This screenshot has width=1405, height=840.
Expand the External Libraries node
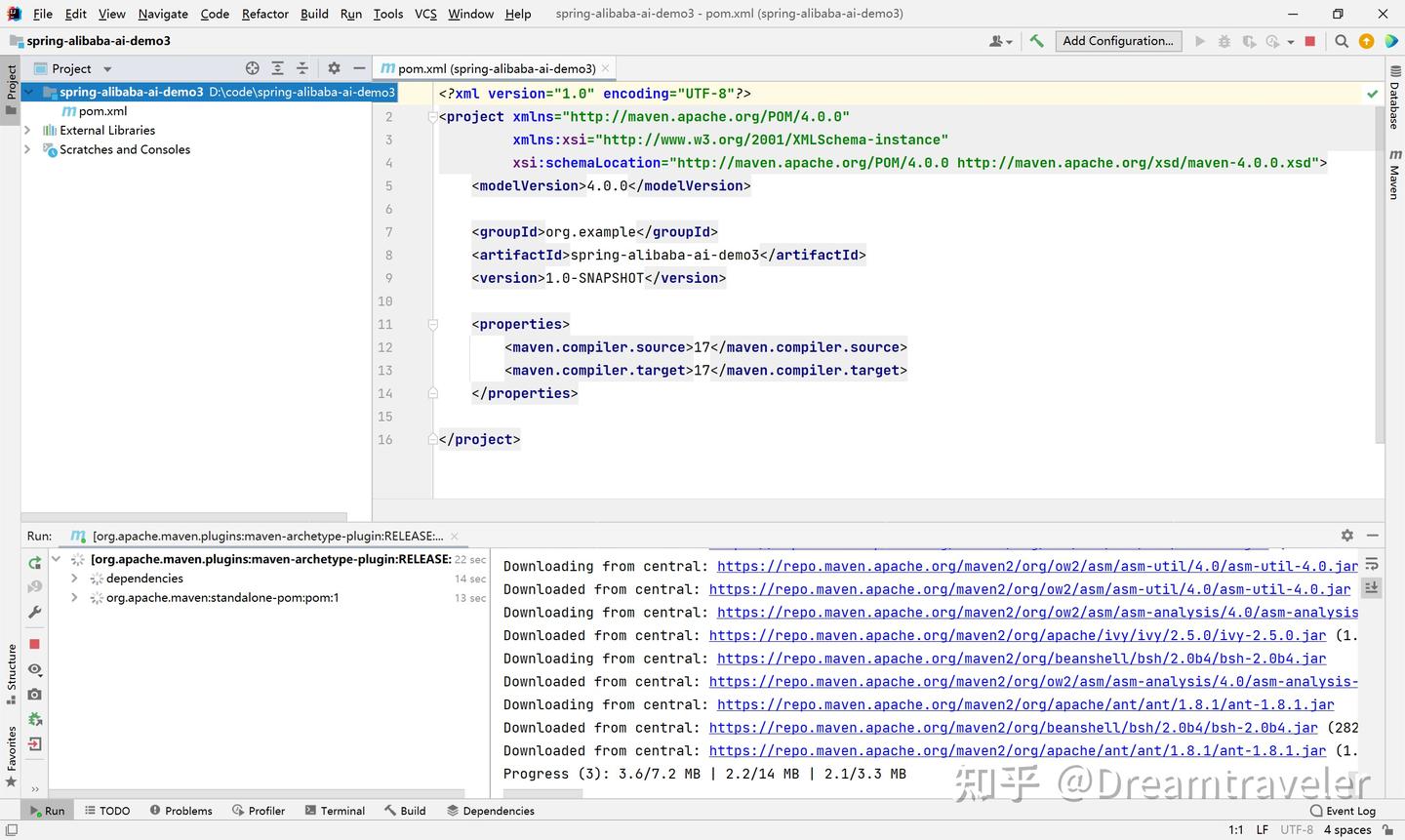tap(27, 130)
